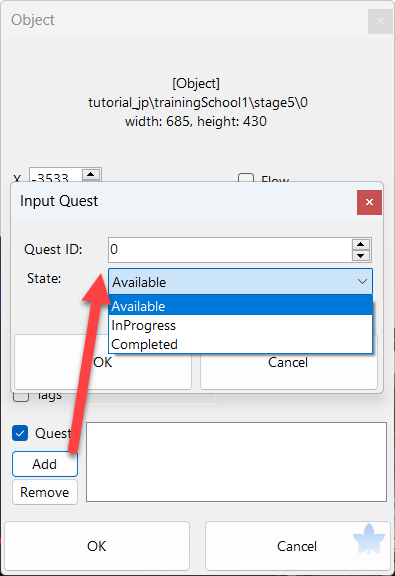Open the State combo box showing Available

(x=240, y=282)
